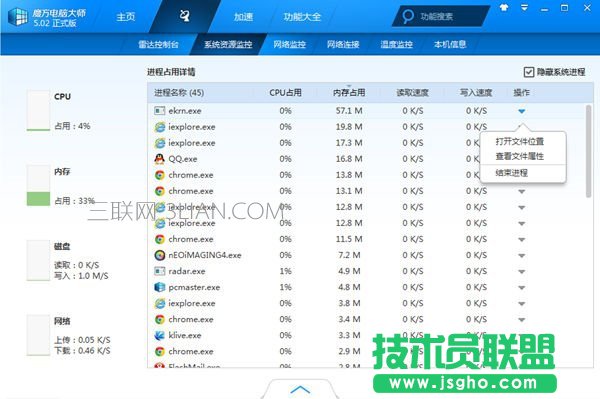Viewport: 600px width, 399px height.
Task: Choose 打开文件位置 from popup menu
Action: tap(520, 142)
